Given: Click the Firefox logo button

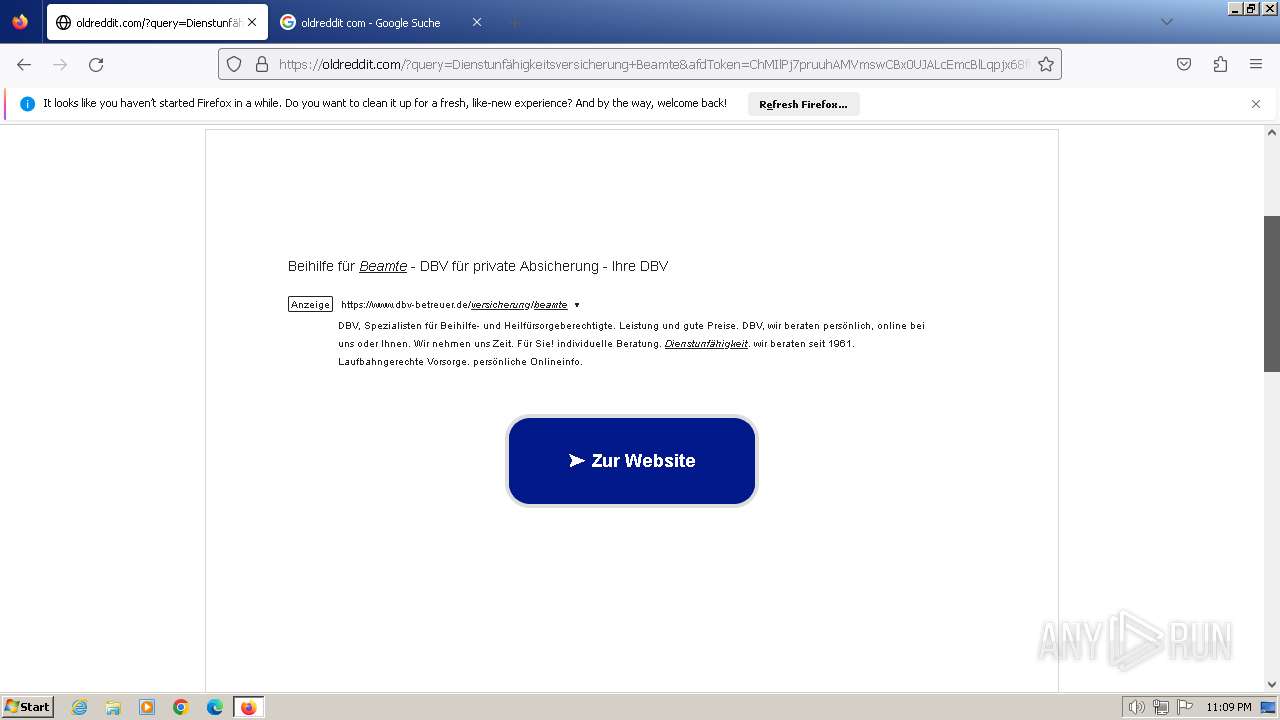Looking at the screenshot, I should (20, 22).
